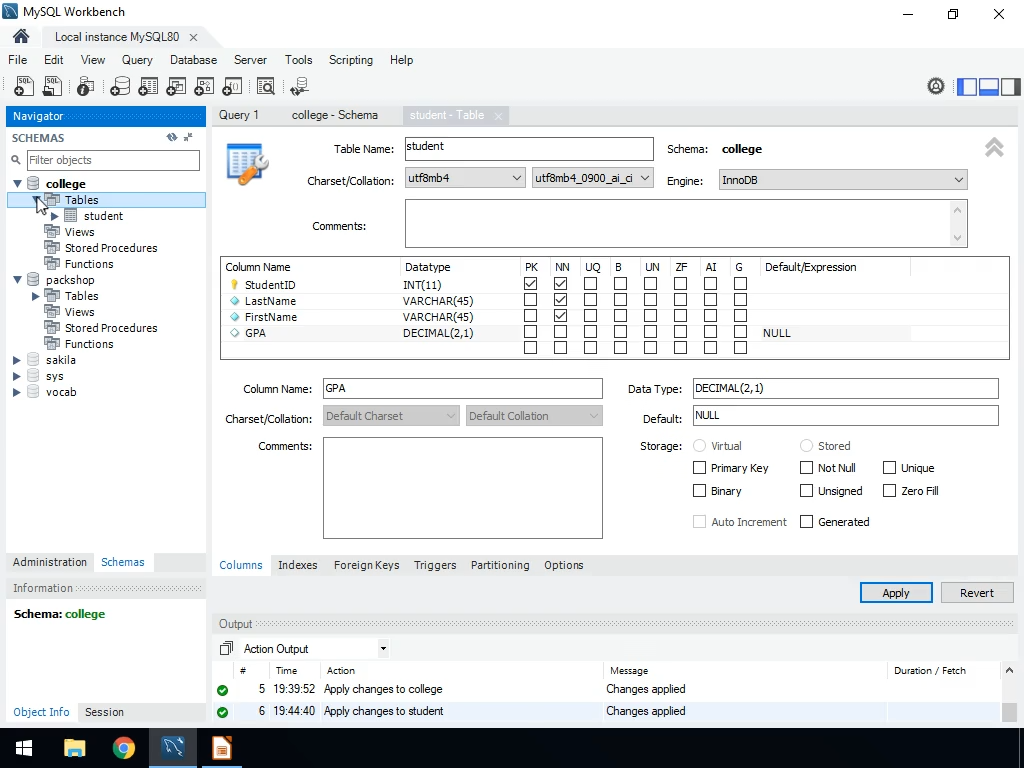This screenshot has width=1024, height=768.
Task: Open SQL script file icon
Action: coord(52,87)
